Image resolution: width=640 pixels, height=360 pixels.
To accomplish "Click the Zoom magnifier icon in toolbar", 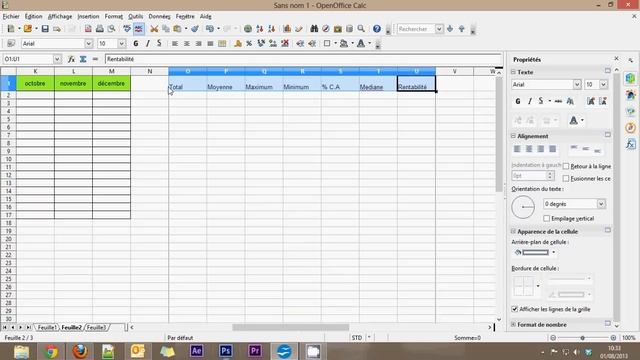I will 361,29.
